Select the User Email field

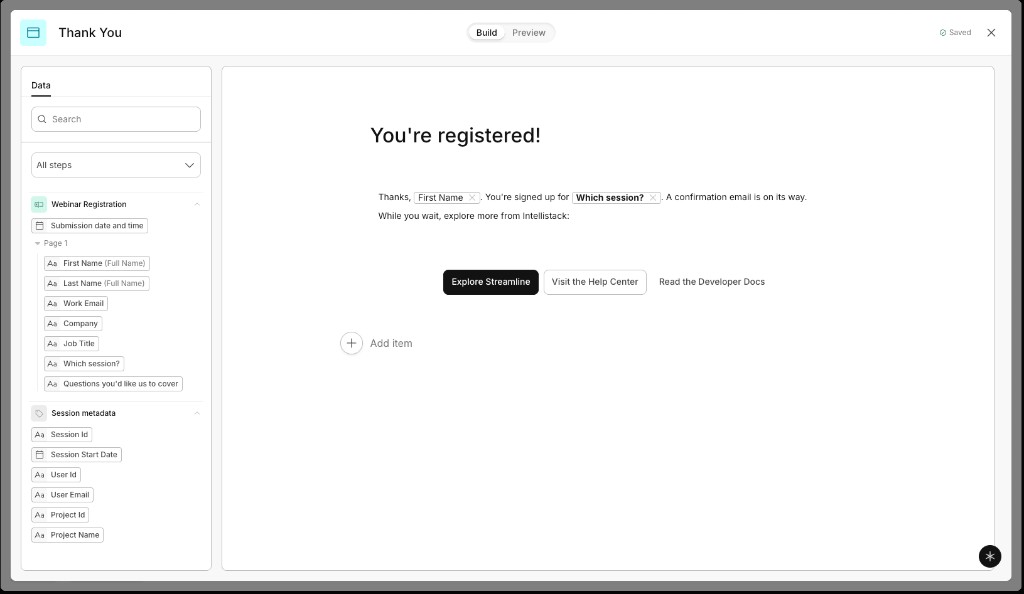coord(63,495)
